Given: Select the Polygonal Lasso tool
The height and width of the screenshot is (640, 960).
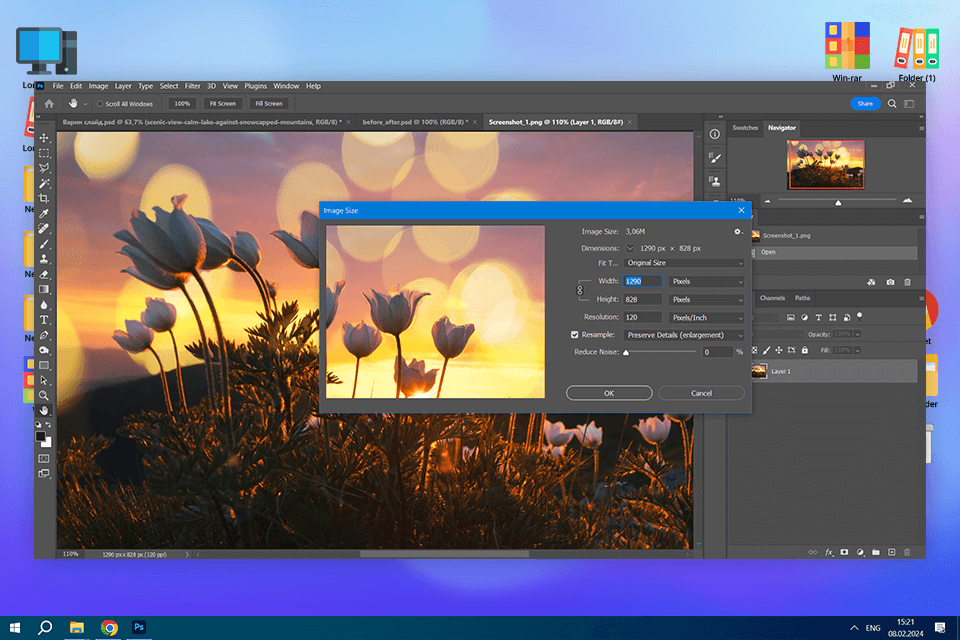Looking at the screenshot, I should [44, 168].
